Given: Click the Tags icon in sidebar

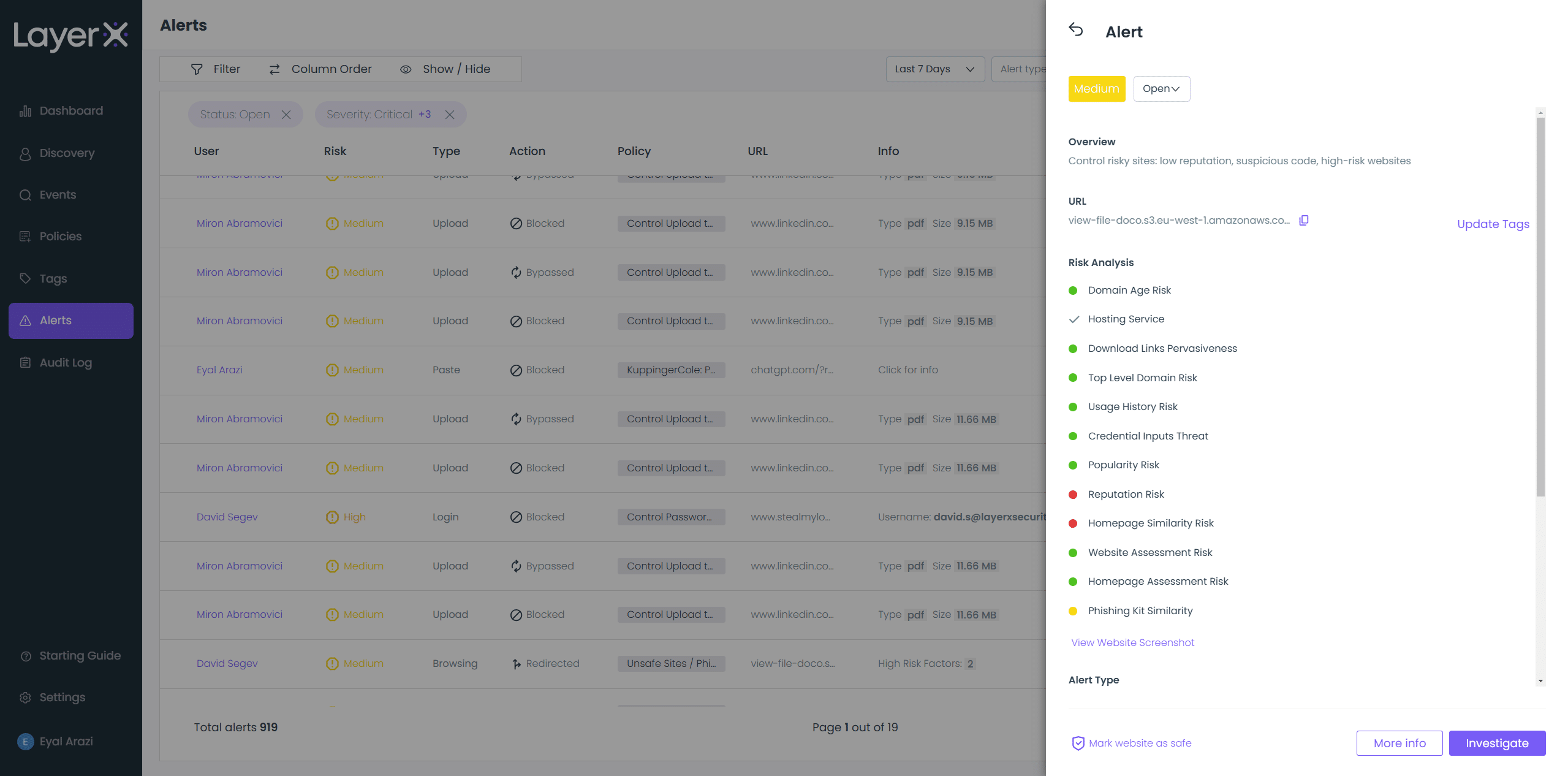Looking at the screenshot, I should point(25,278).
